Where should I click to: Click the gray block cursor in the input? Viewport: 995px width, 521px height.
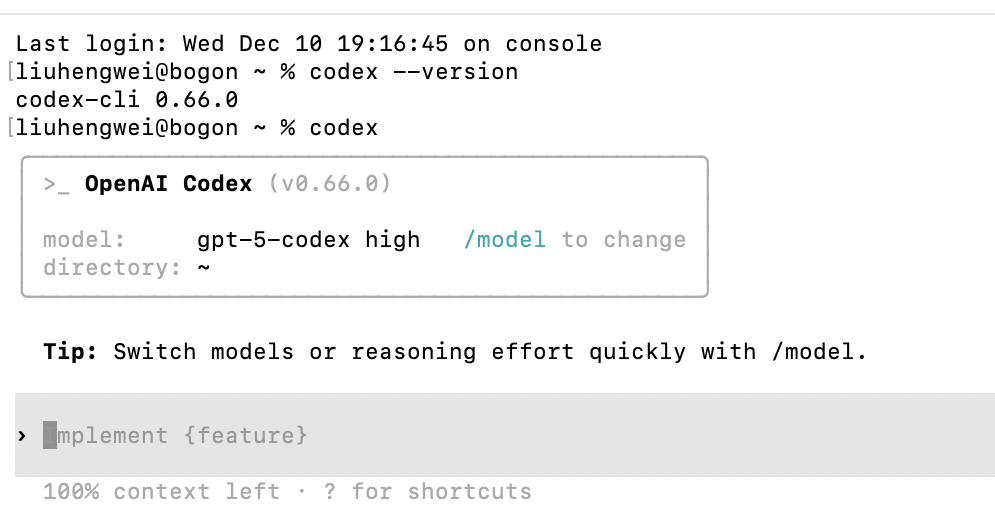coord(50,436)
